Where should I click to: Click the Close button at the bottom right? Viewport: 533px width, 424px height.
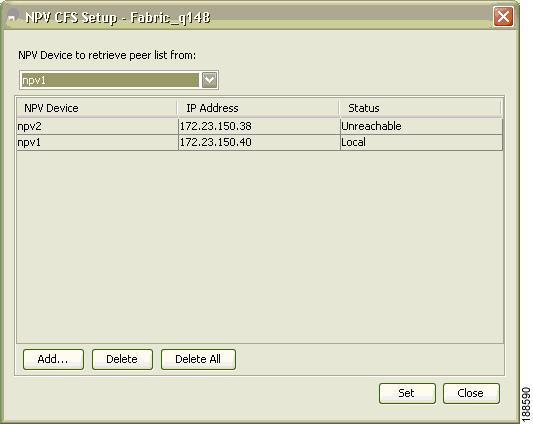[x=471, y=393]
